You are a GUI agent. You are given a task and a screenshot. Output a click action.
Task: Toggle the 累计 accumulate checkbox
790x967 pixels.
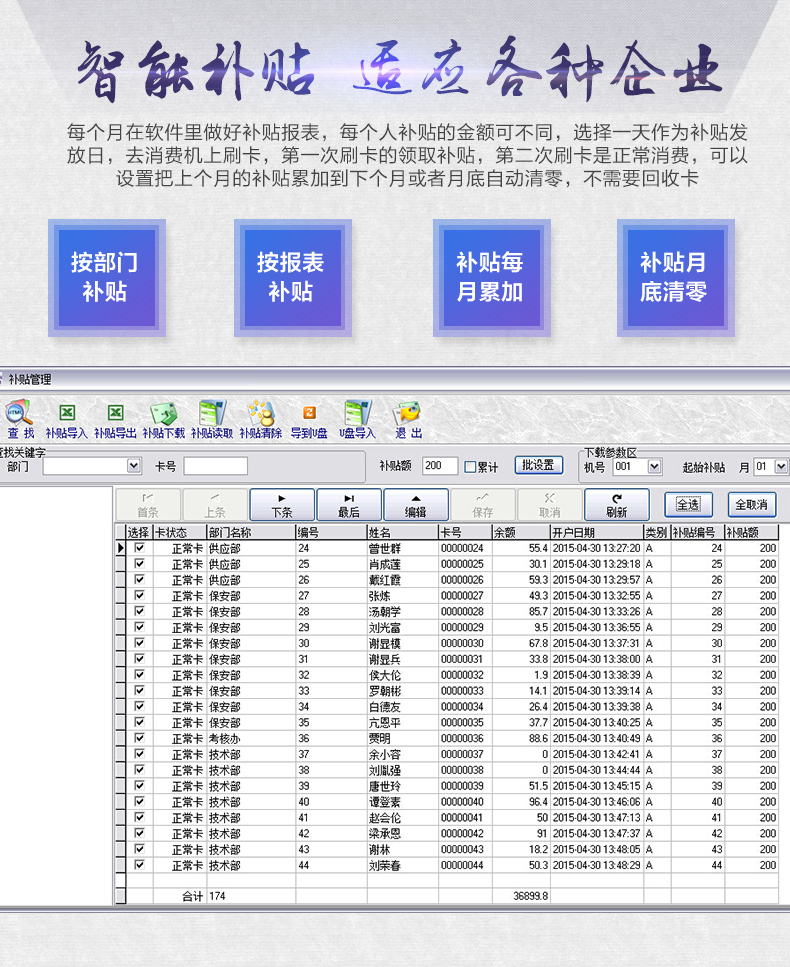pos(470,467)
